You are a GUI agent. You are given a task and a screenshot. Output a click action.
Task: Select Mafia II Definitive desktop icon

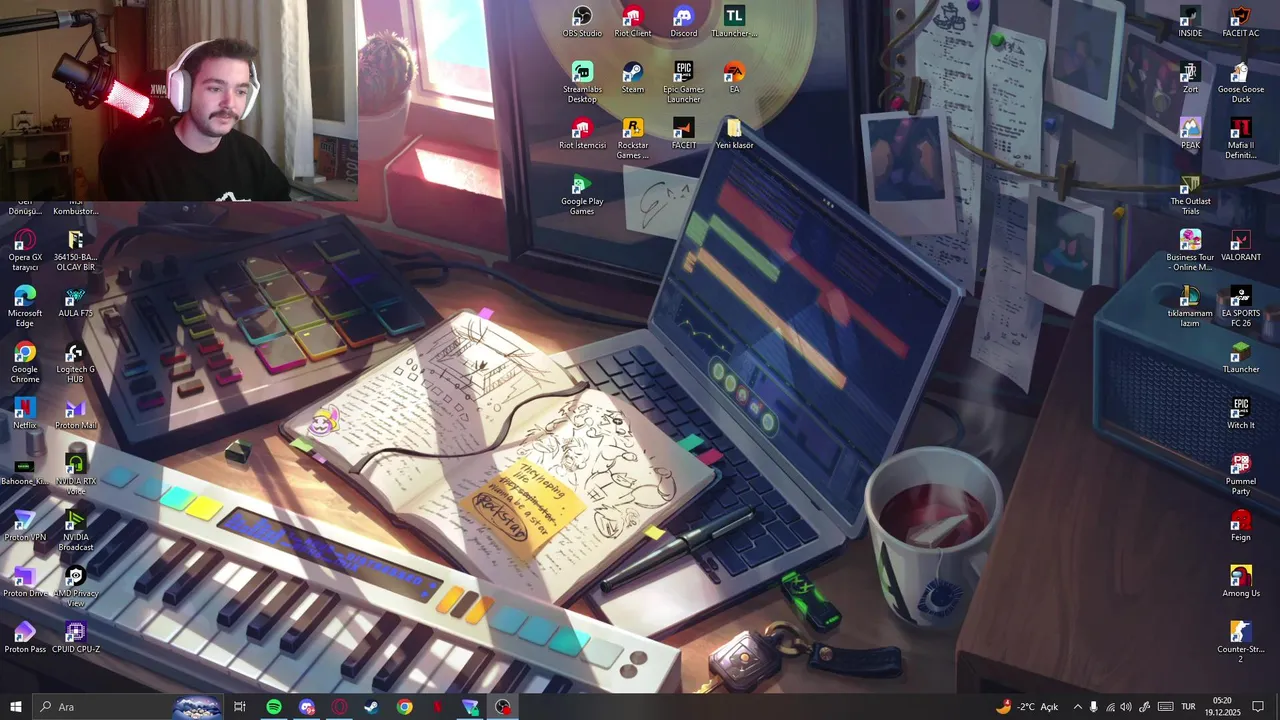coord(1241,139)
